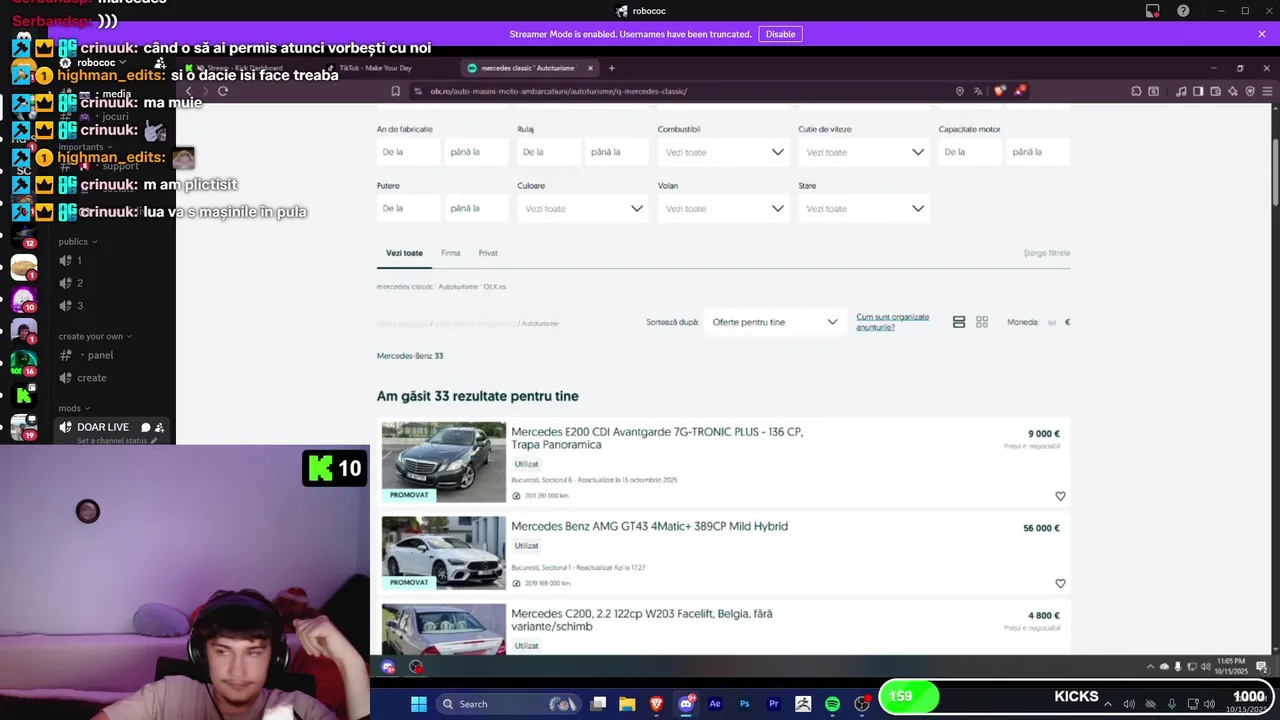
Task: Launch After Effects from taskbar
Action: tap(715, 704)
